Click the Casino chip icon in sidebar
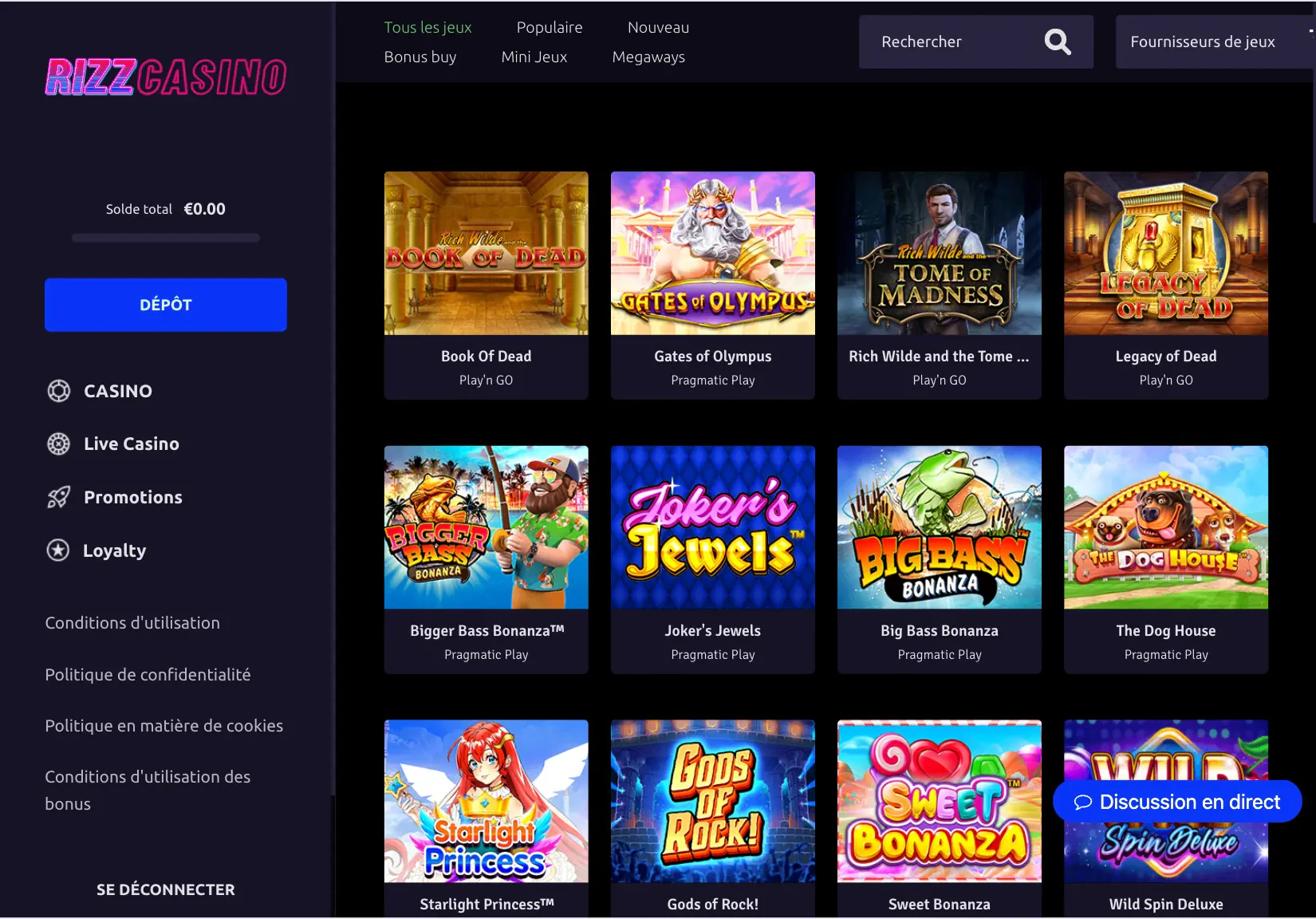This screenshot has height=919, width=1316. (58, 391)
